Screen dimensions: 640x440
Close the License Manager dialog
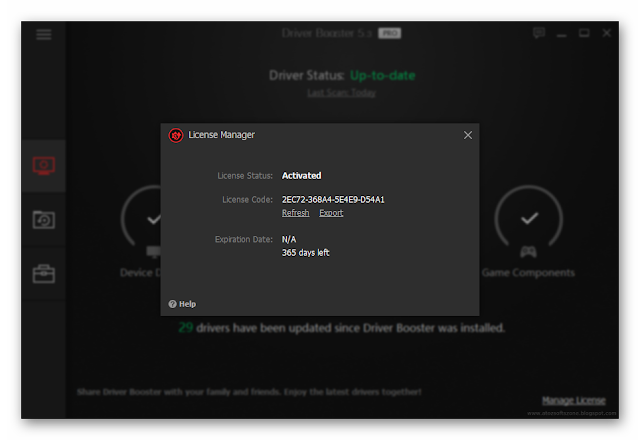[x=468, y=135]
